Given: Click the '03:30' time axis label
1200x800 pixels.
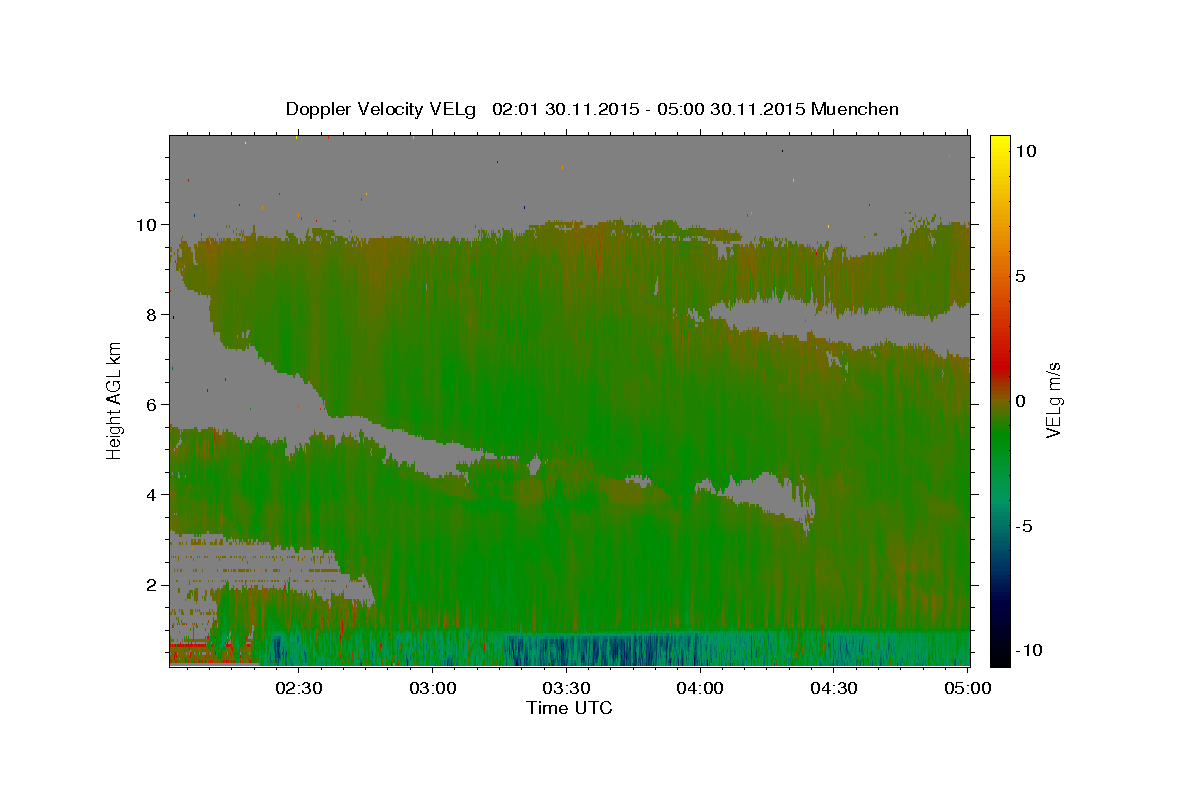Looking at the screenshot, I should [x=567, y=688].
